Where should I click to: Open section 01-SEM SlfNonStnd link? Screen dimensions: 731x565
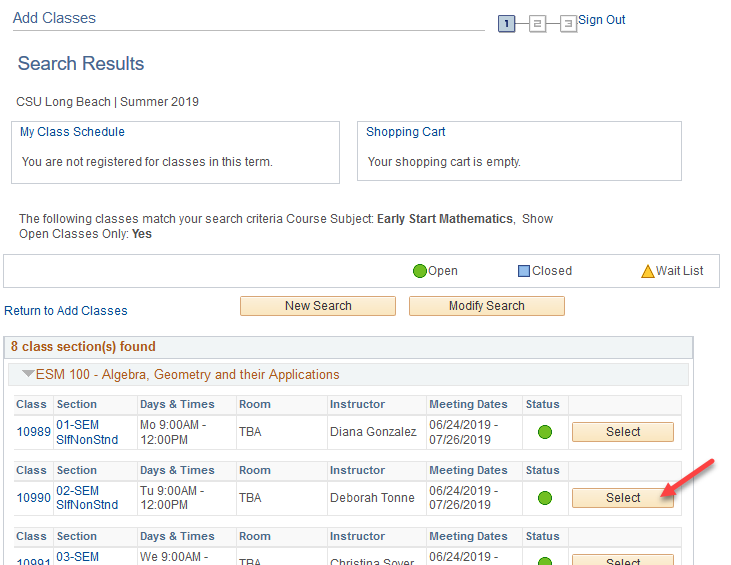pos(87,432)
